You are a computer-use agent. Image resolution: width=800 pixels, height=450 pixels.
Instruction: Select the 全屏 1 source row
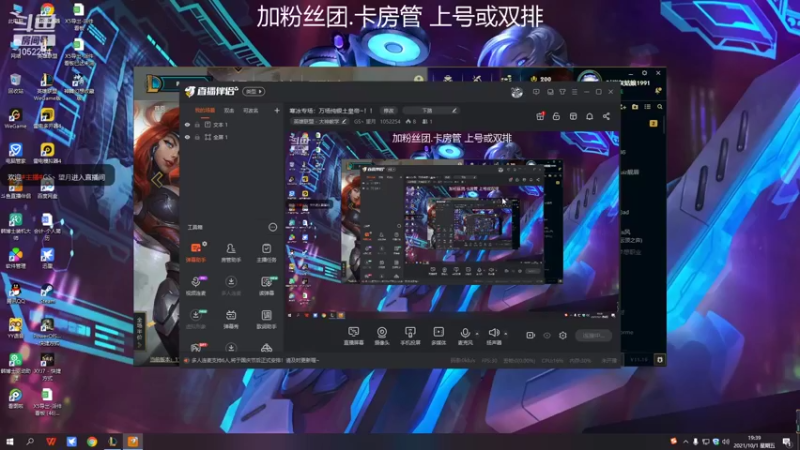pos(232,137)
